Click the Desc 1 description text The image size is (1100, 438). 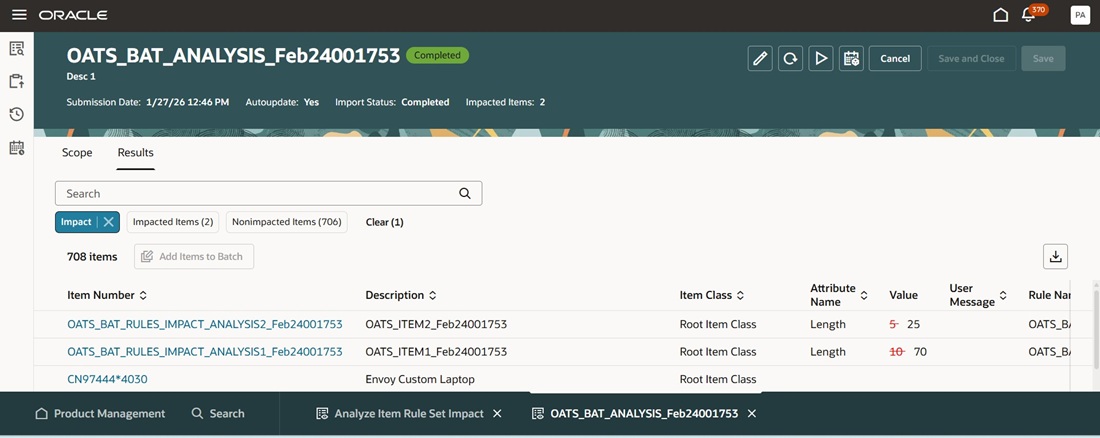point(81,77)
